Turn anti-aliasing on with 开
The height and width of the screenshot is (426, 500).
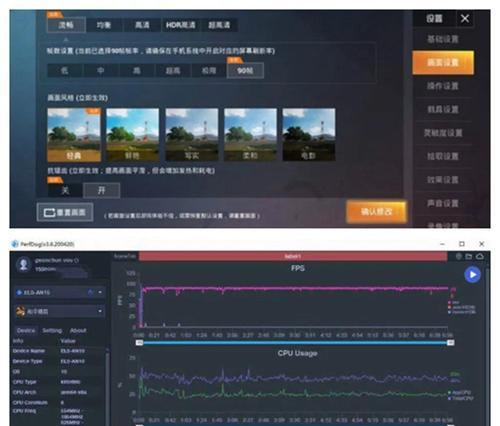pyautogui.click(x=101, y=190)
